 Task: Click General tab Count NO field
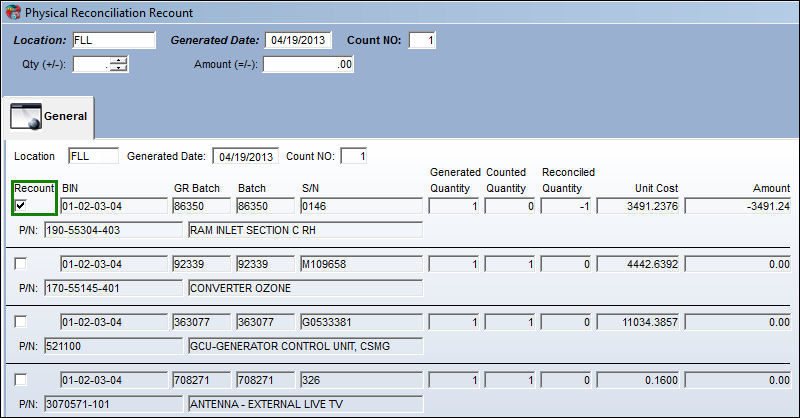pos(354,156)
